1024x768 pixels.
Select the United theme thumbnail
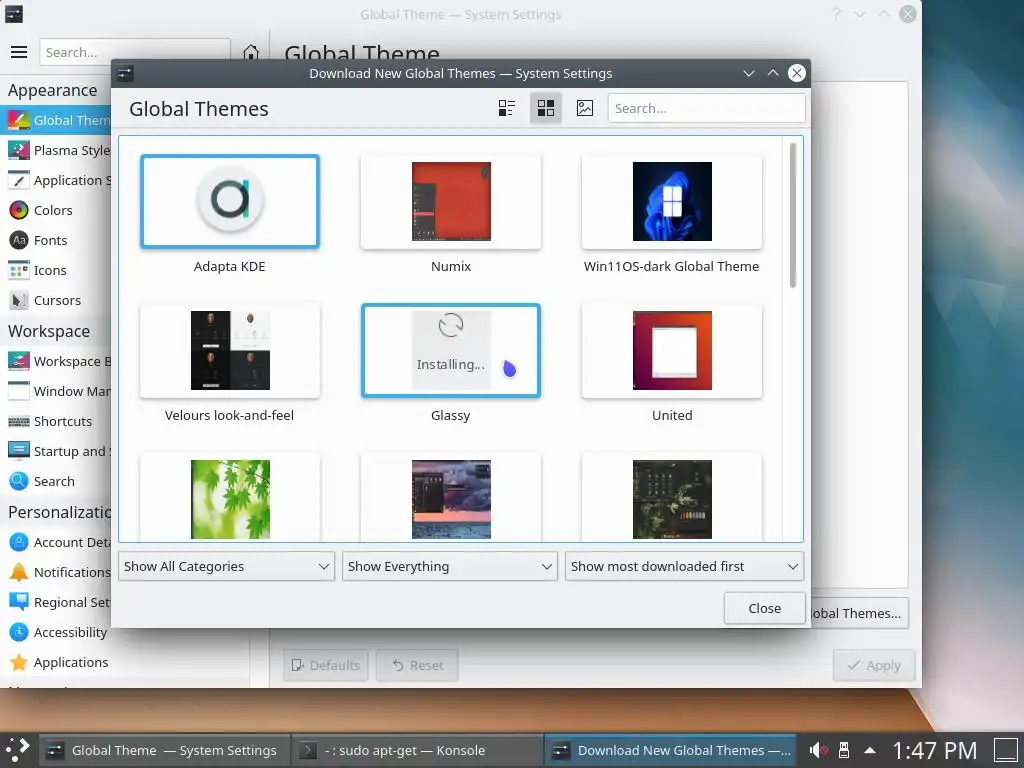click(x=672, y=351)
